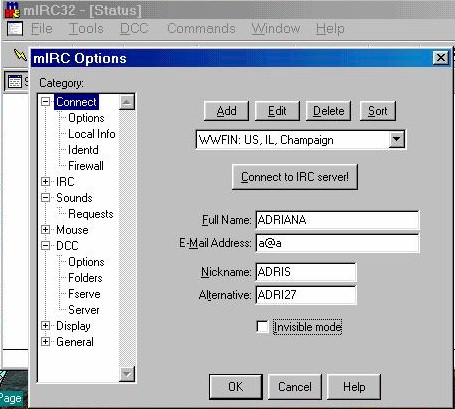Open the File menu
Screen dimensions: 455x409
coord(42,28)
